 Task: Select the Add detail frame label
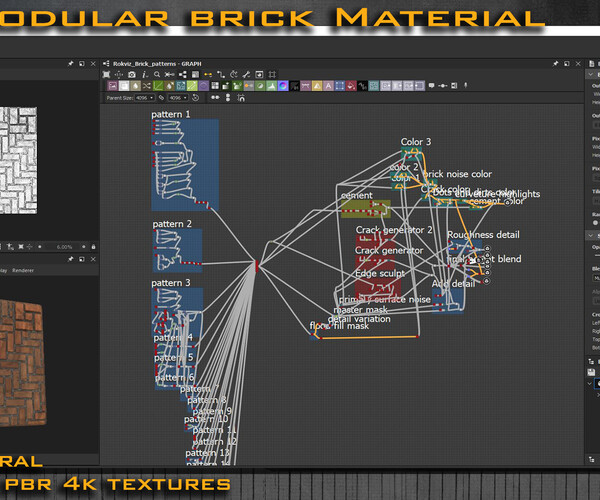tap(453, 283)
